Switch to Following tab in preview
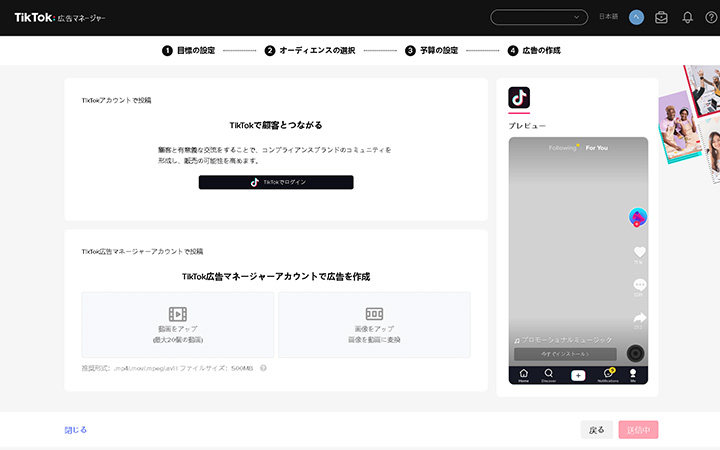This screenshot has width=720, height=450. tap(562, 148)
